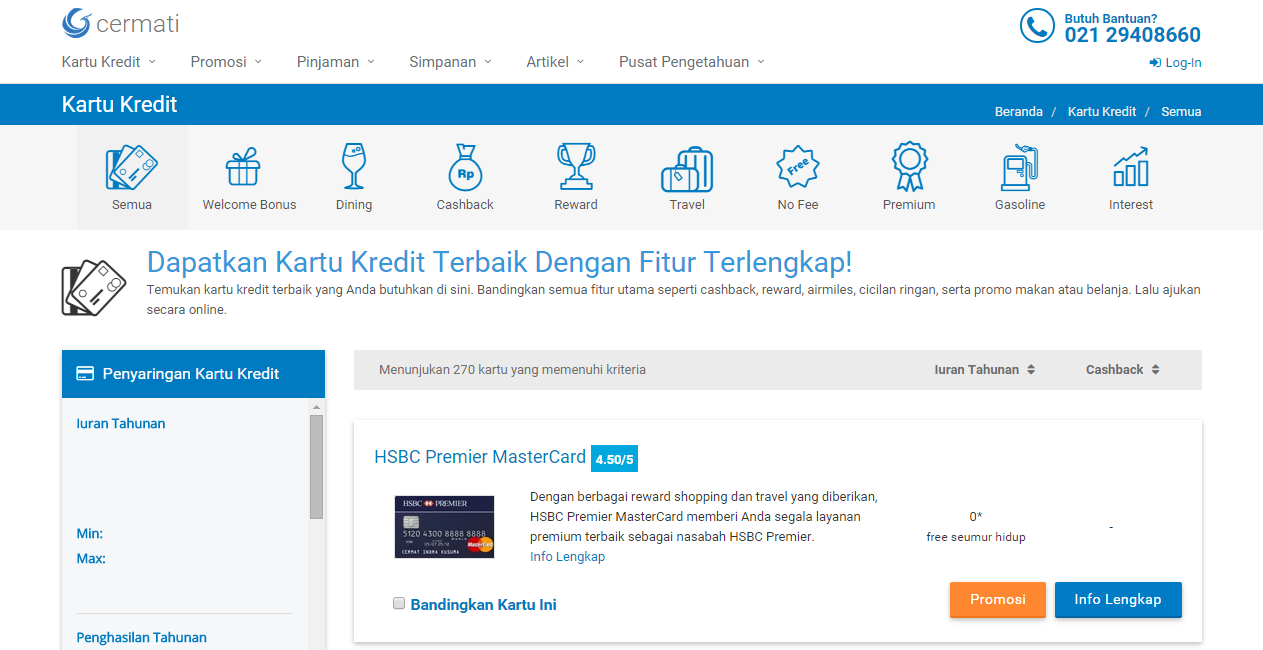Click the phone number 021 29408660
The image size is (1263, 650).
(x=1132, y=35)
